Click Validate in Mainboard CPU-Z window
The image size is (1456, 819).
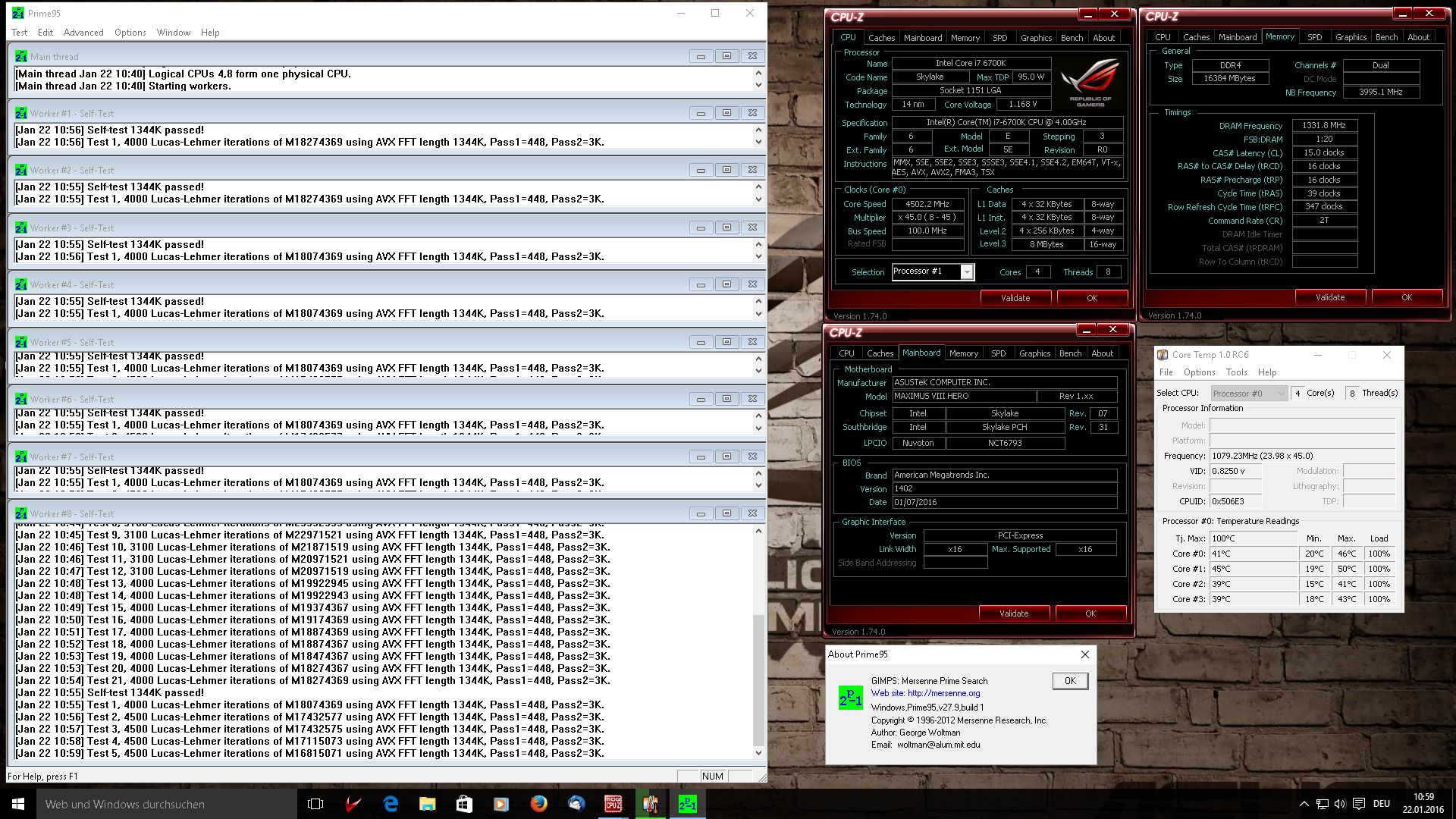1013,613
